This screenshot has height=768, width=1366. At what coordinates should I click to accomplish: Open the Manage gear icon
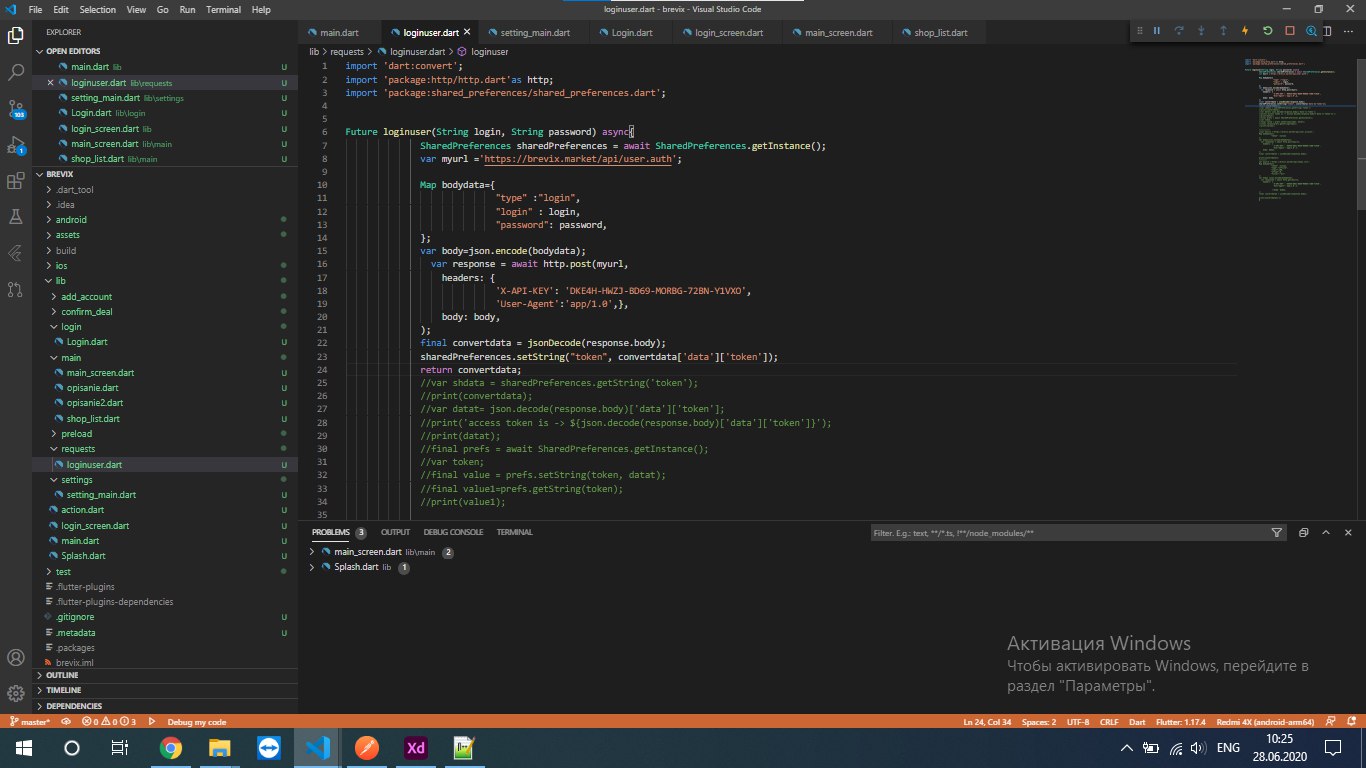coord(16,693)
